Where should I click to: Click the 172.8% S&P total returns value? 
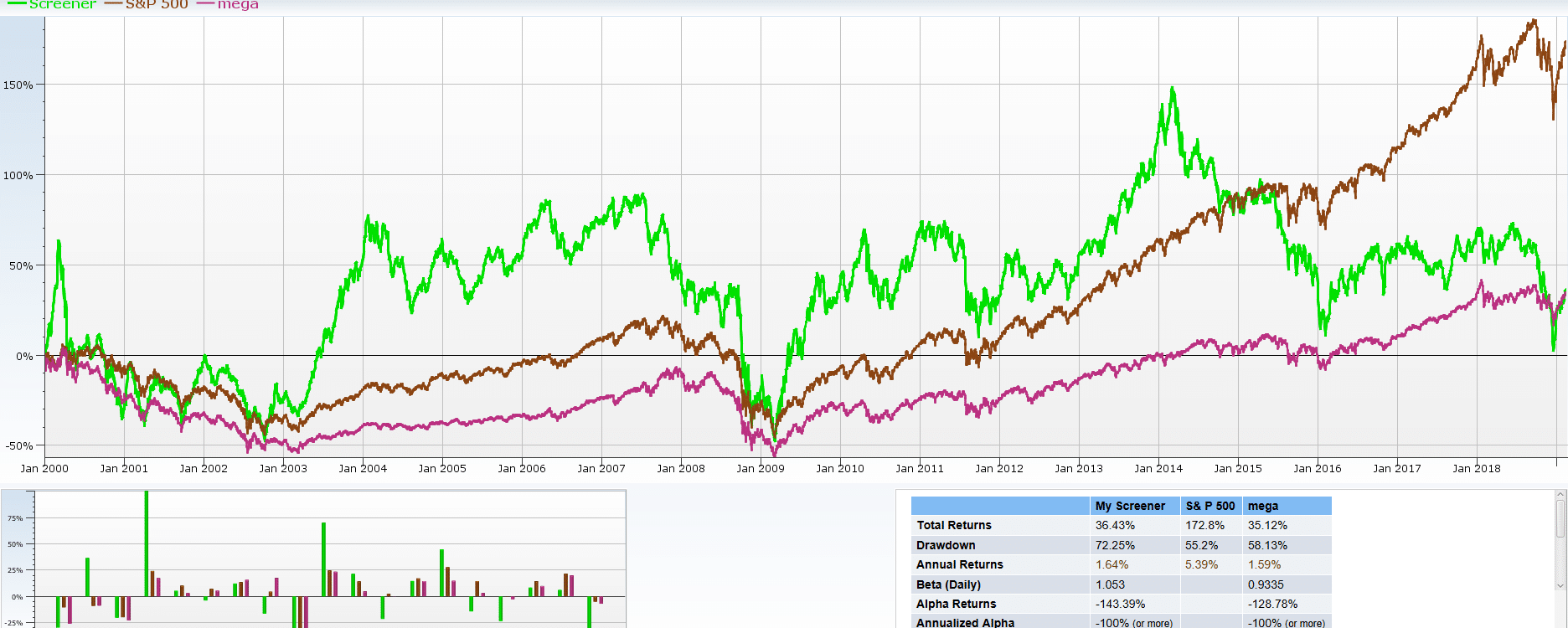[x=1204, y=525]
